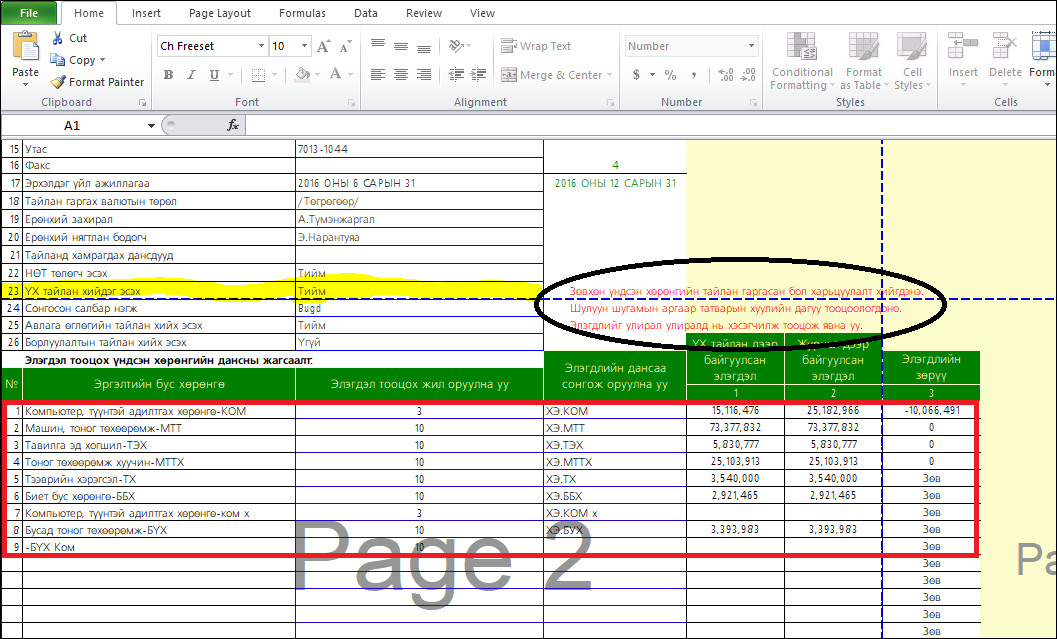Click the Cut scissors icon

tap(55, 38)
